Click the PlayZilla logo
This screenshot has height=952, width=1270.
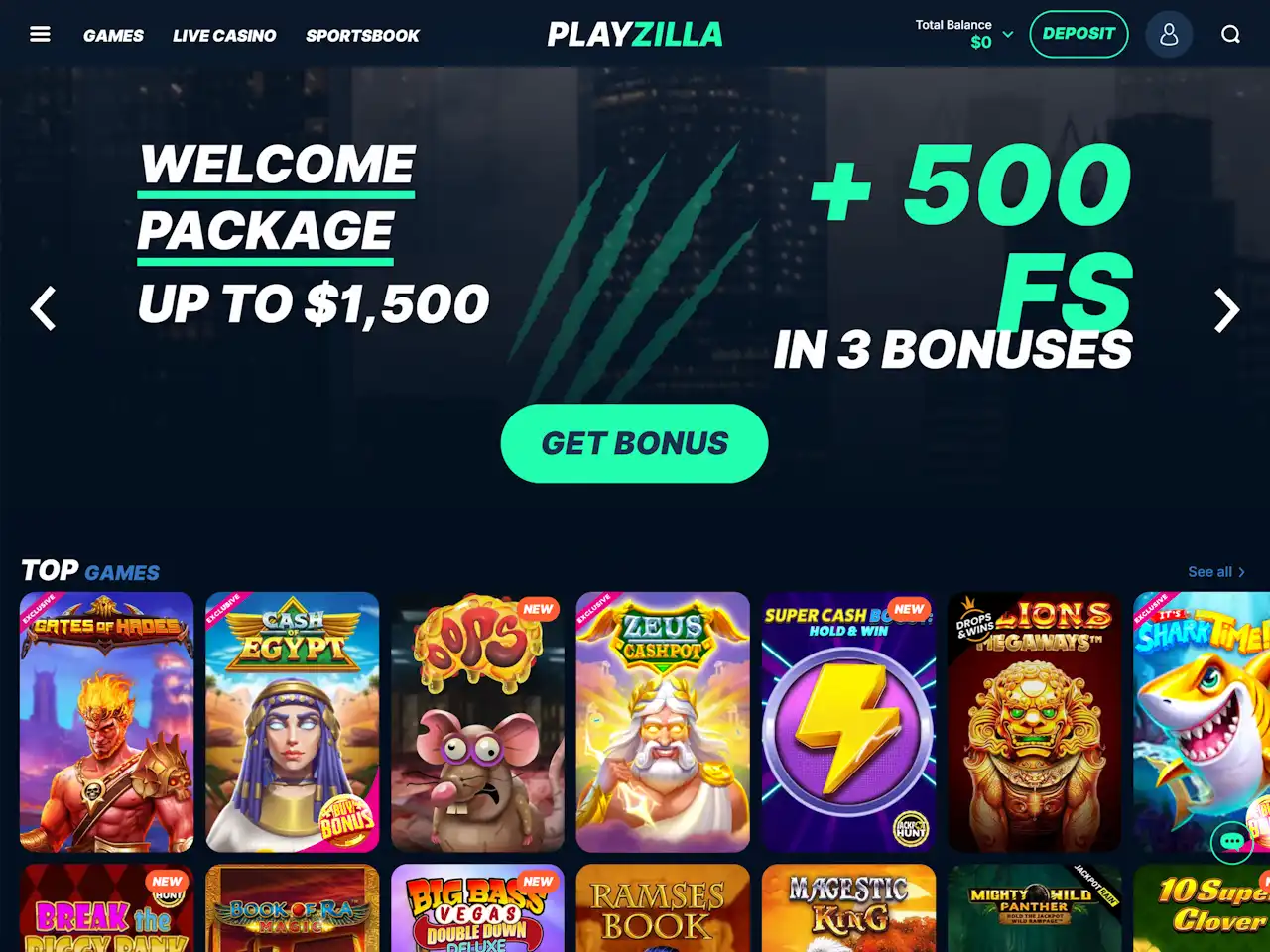click(635, 34)
